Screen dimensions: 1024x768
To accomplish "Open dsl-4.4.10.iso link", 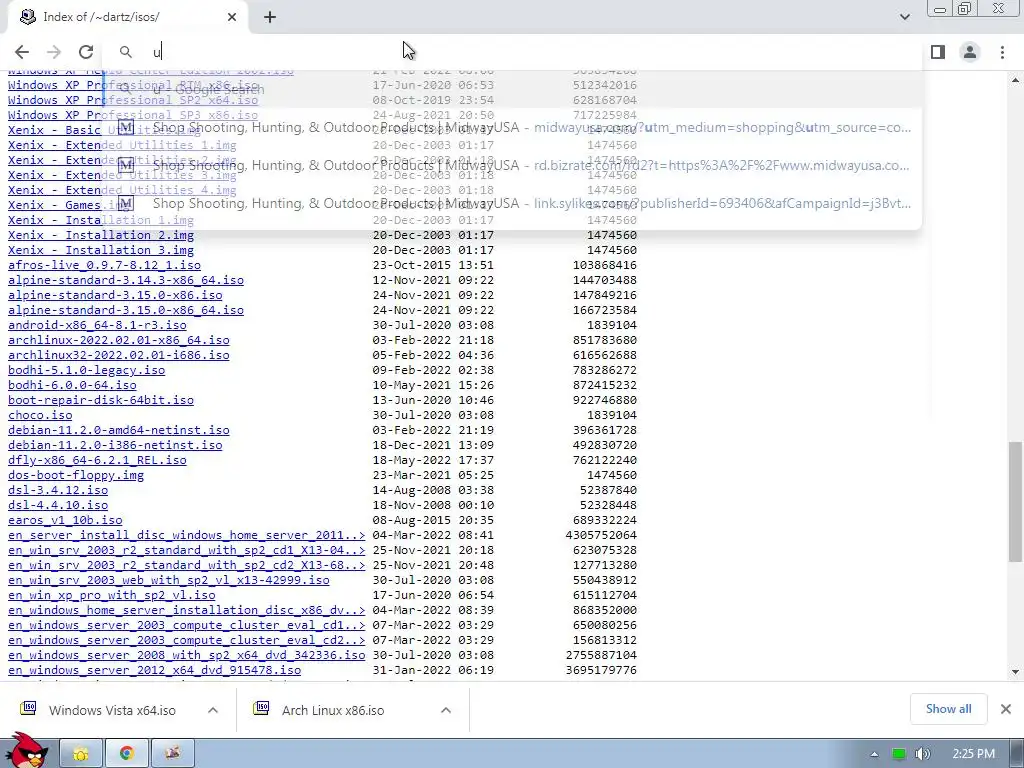I will tap(58, 505).
